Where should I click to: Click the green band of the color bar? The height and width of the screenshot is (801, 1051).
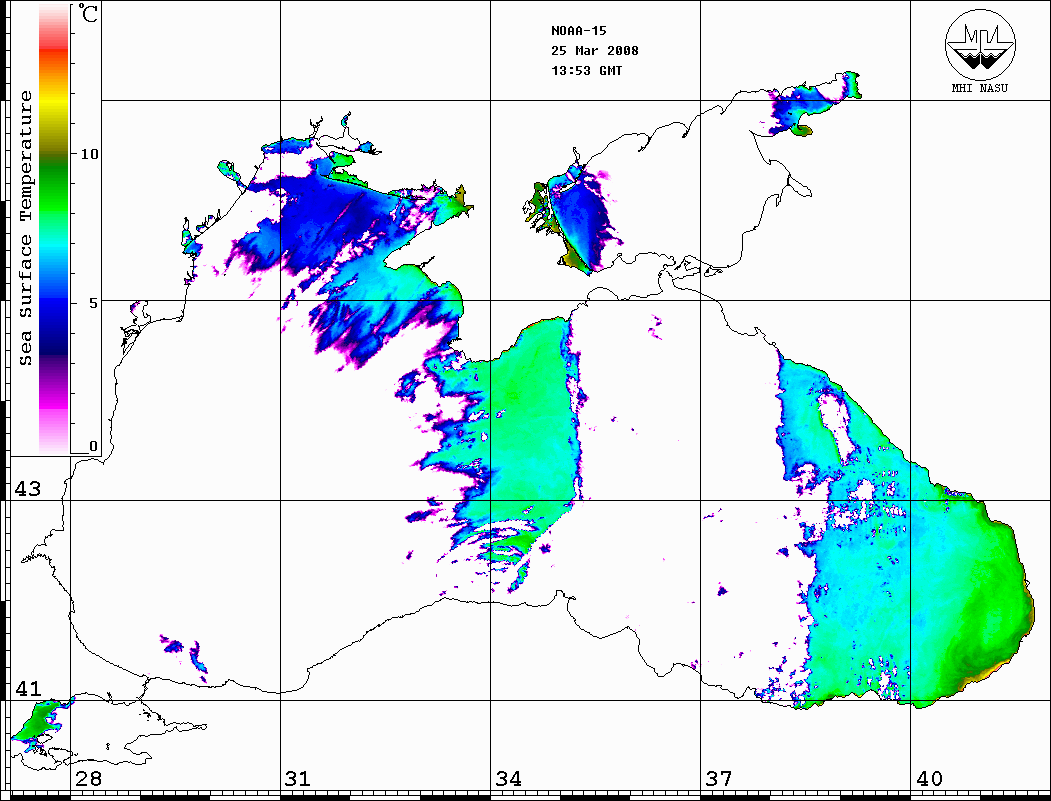pos(54,191)
